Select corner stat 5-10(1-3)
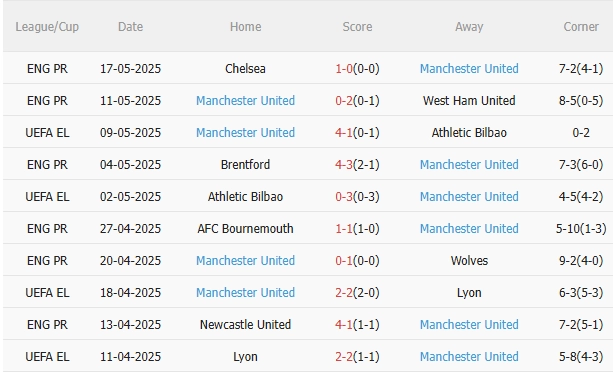Image resolution: width=613 pixels, height=375 pixels. pyautogui.click(x=581, y=229)
